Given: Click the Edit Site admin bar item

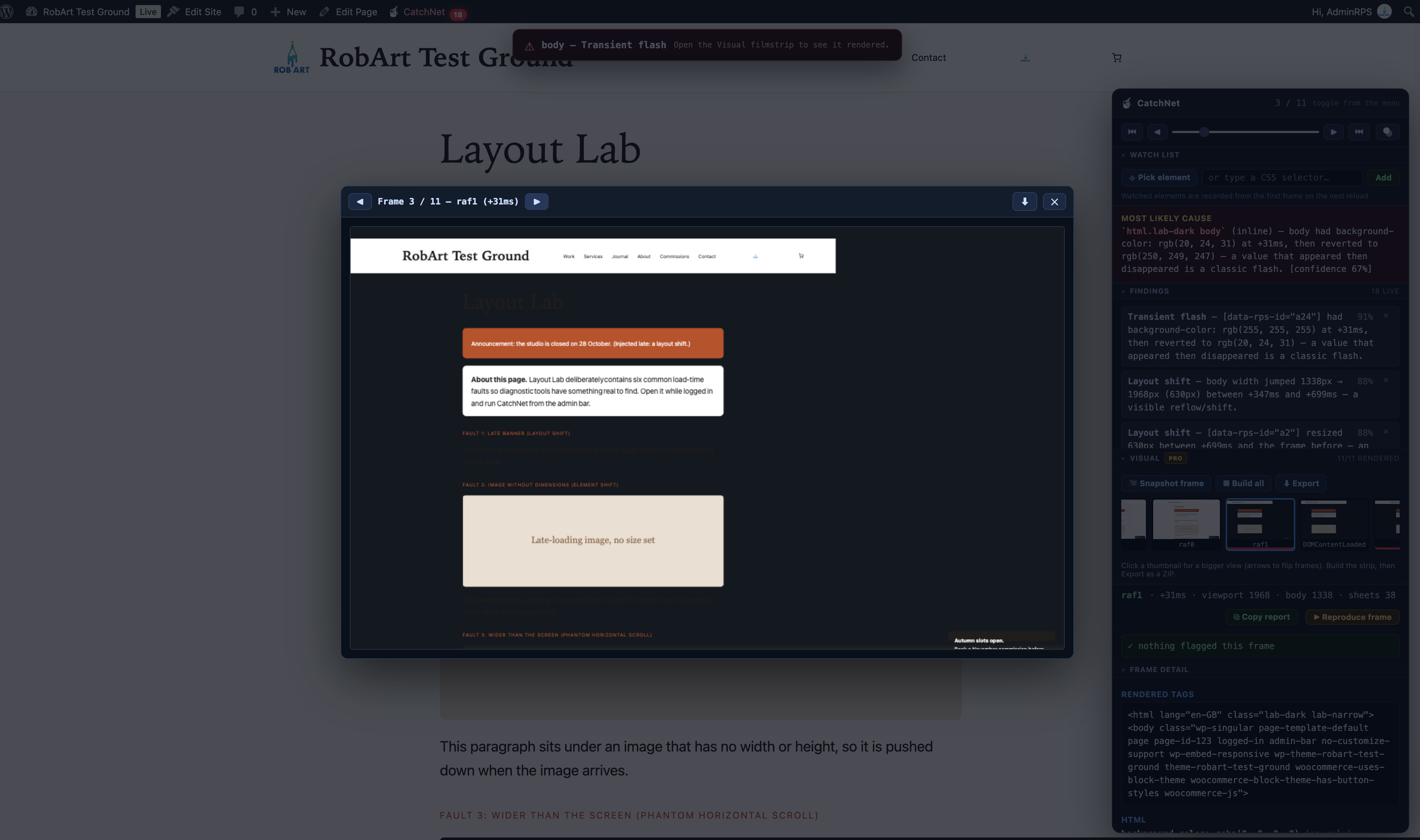Looking at the screenshot, I should tap(194, 11).
